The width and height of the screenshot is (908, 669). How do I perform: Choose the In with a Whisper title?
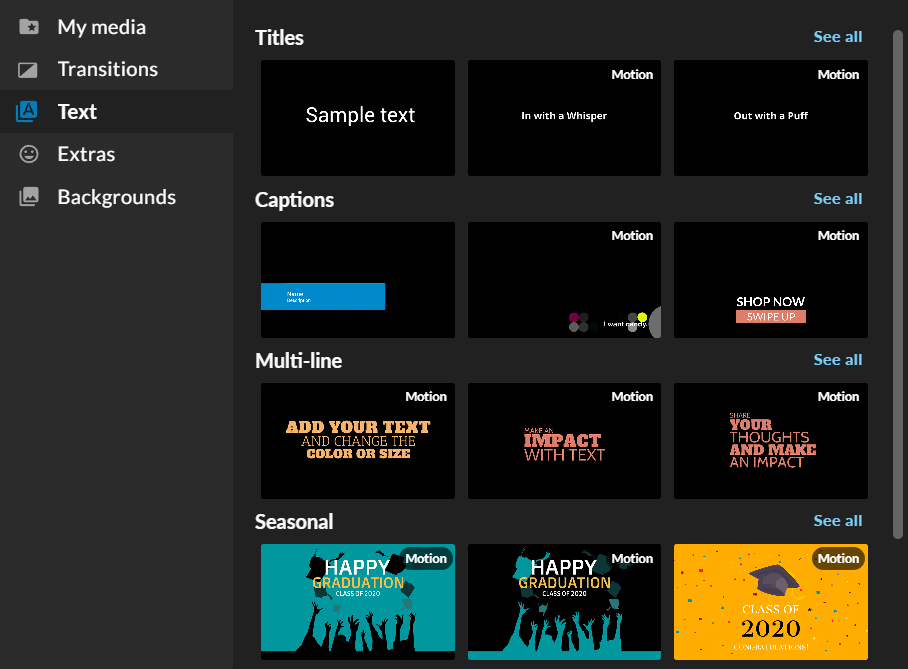tap(564, 118)
